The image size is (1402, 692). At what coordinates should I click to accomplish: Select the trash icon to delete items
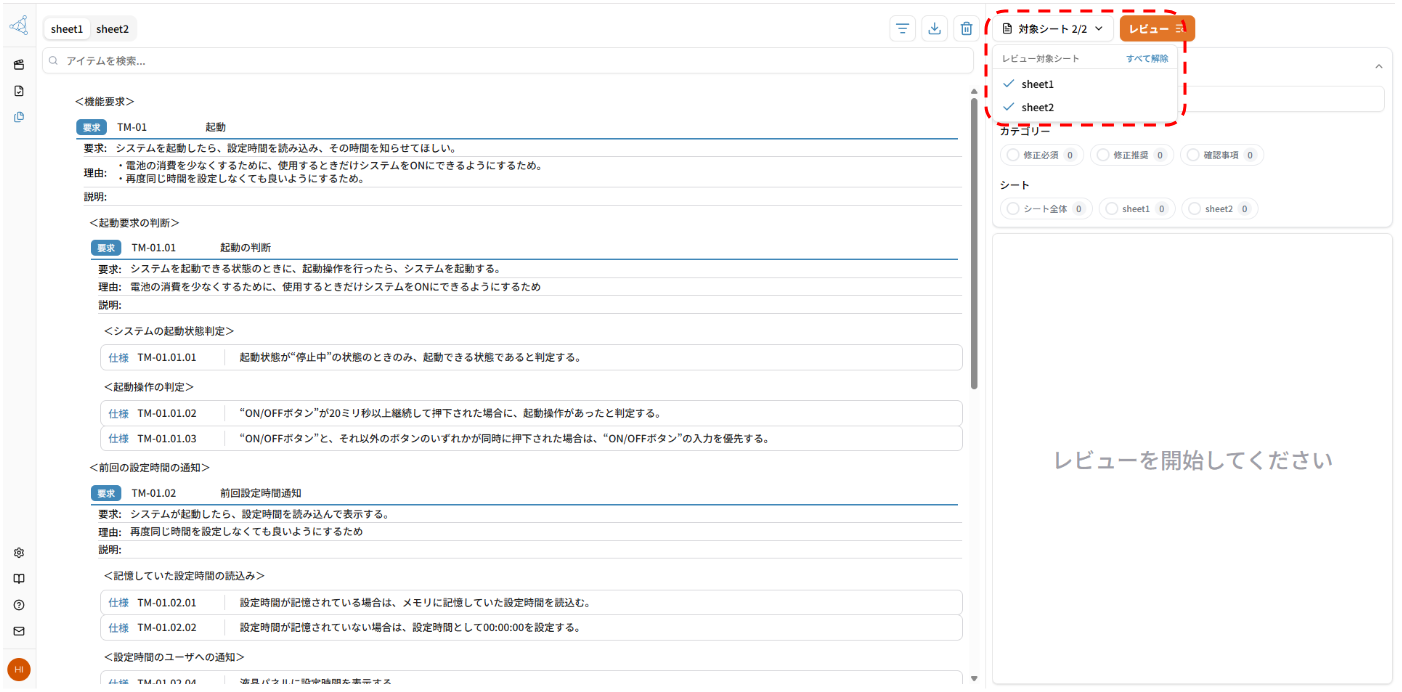[x=966, y=28]
